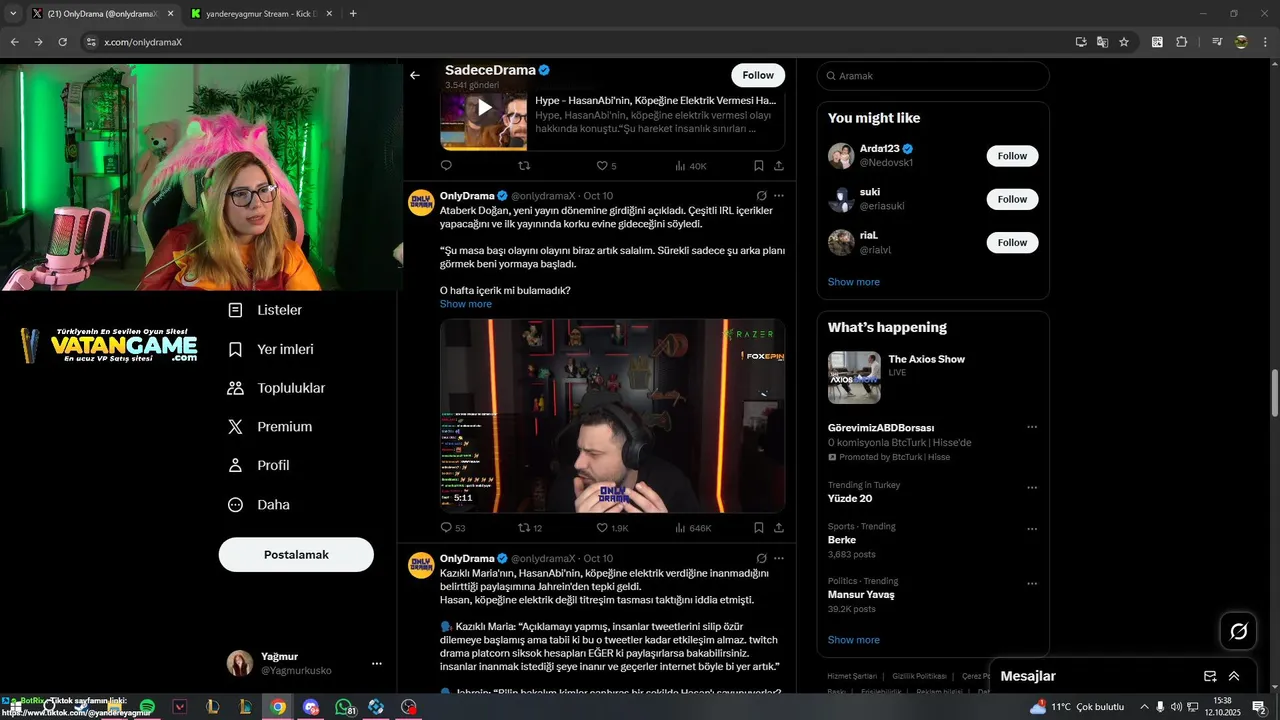Like the post with 1.9K likes
The width and height of the screenshot is (1280, 720).
[602, 528]
